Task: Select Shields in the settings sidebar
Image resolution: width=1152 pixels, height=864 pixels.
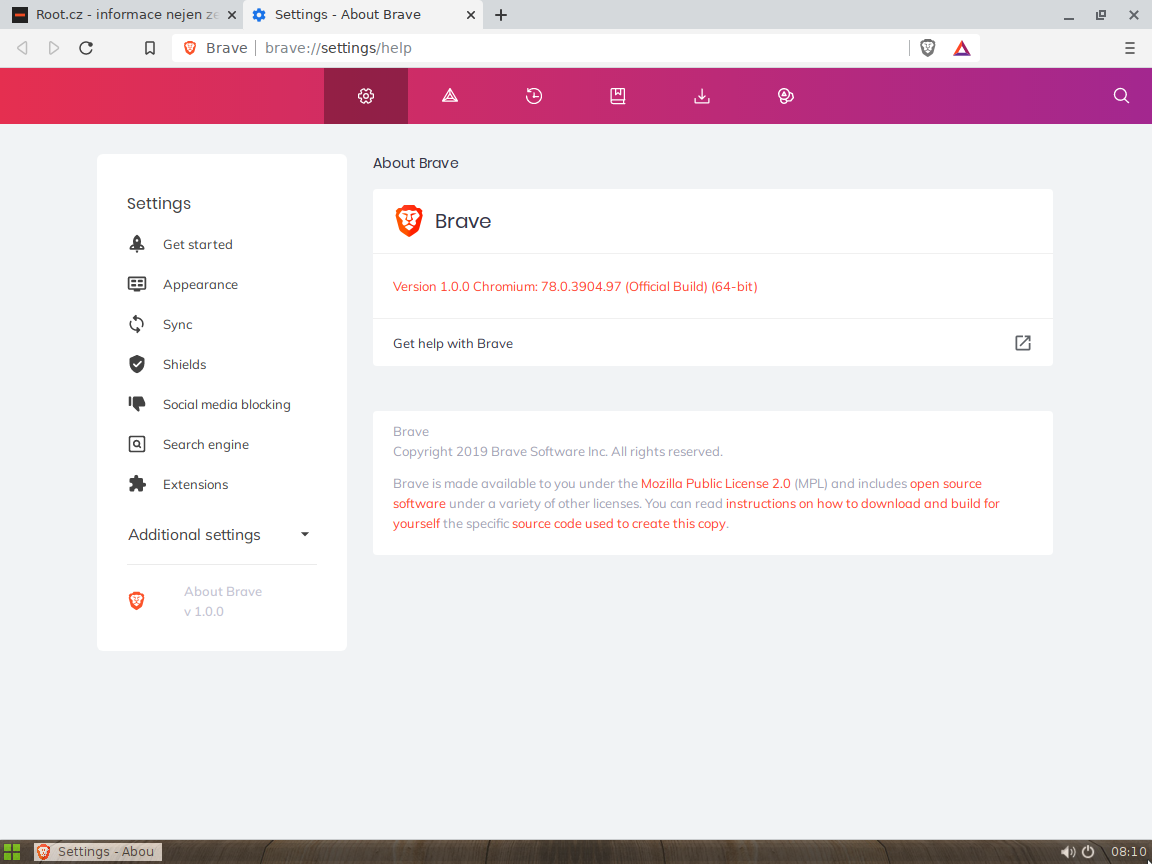Action: (x=184, y=364)
